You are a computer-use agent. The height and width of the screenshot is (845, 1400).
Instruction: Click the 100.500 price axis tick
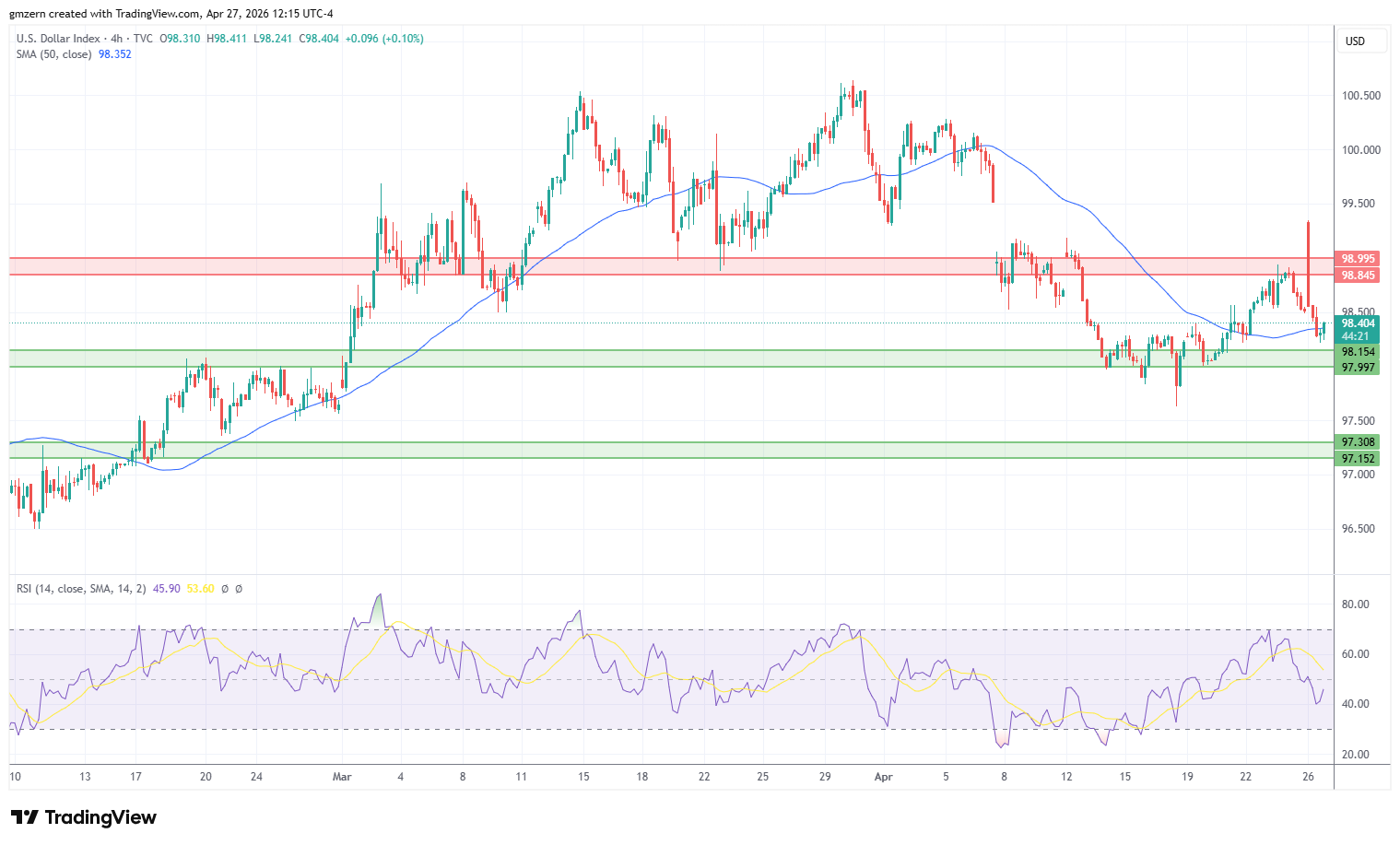pos(1361,96)
